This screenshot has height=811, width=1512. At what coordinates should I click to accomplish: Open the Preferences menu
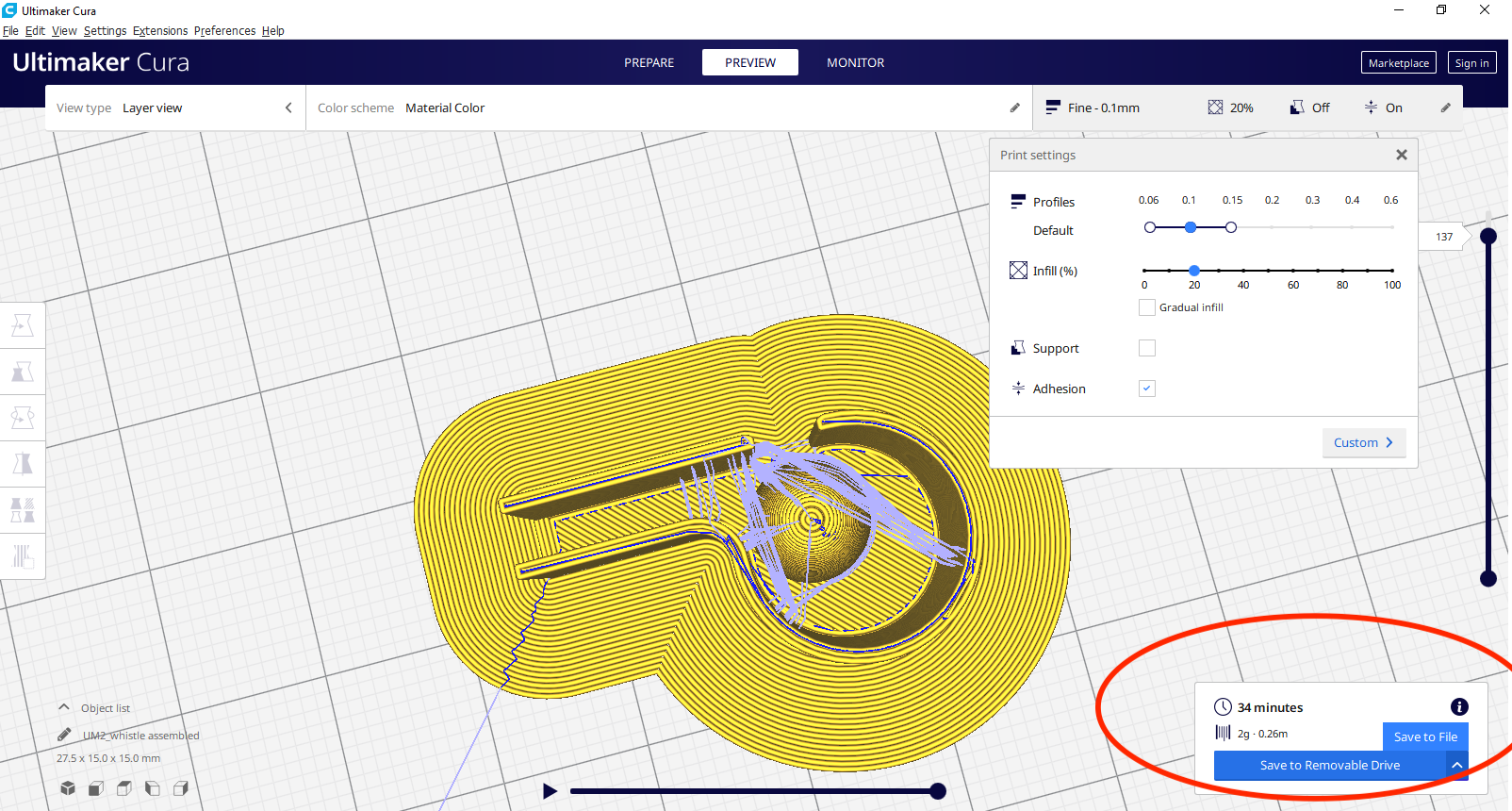[x=224, y=30]
